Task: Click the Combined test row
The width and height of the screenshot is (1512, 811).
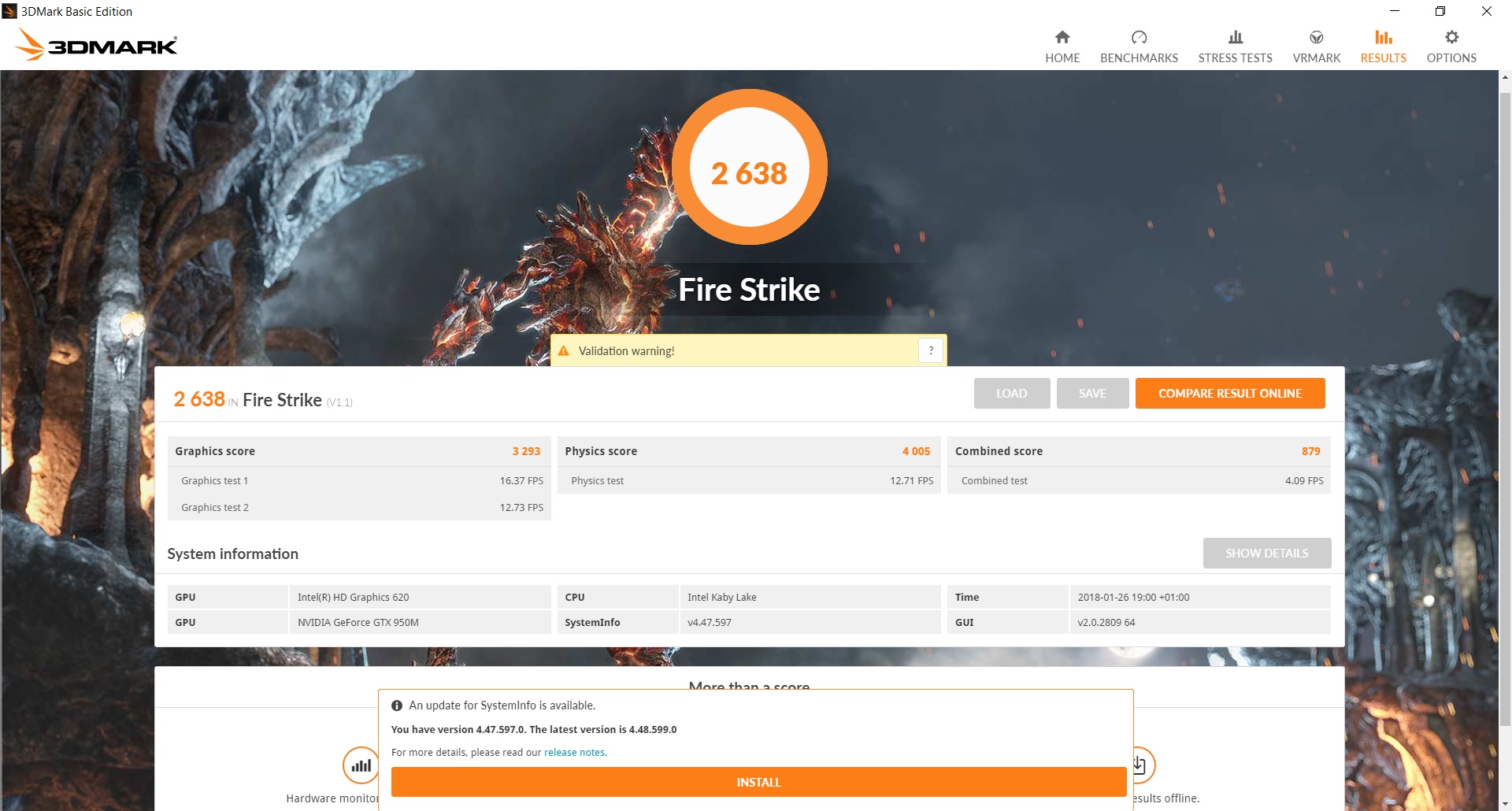Action: (x=1139, y=480)
